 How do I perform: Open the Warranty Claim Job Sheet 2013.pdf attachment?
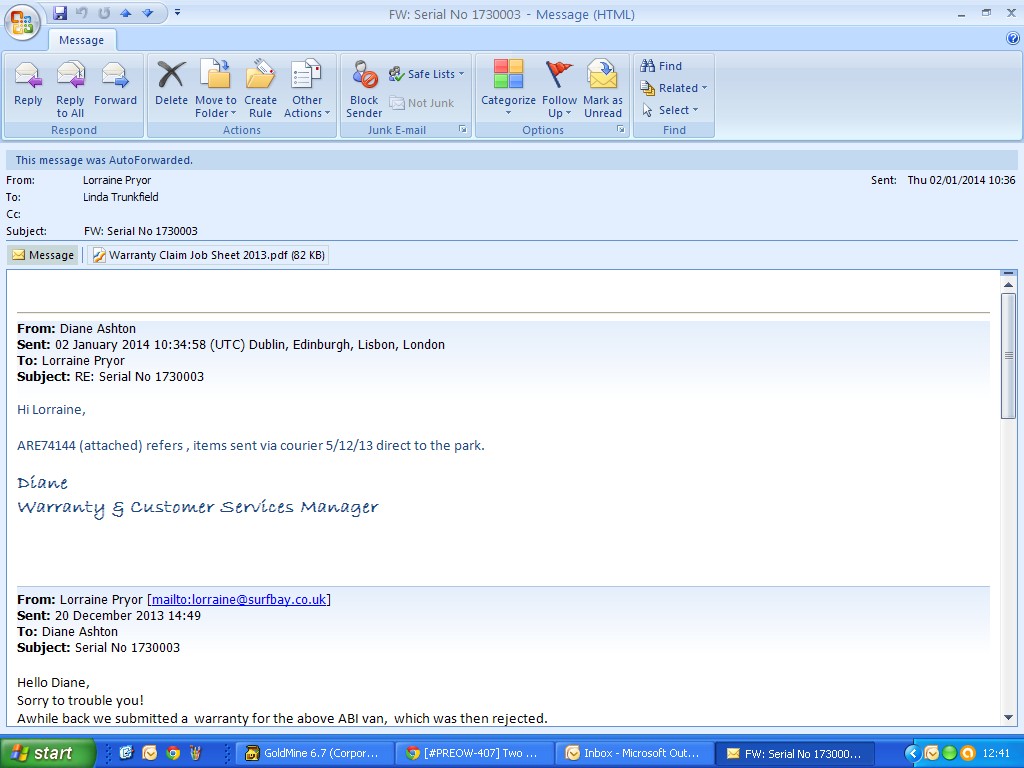(x=208, y=255)
